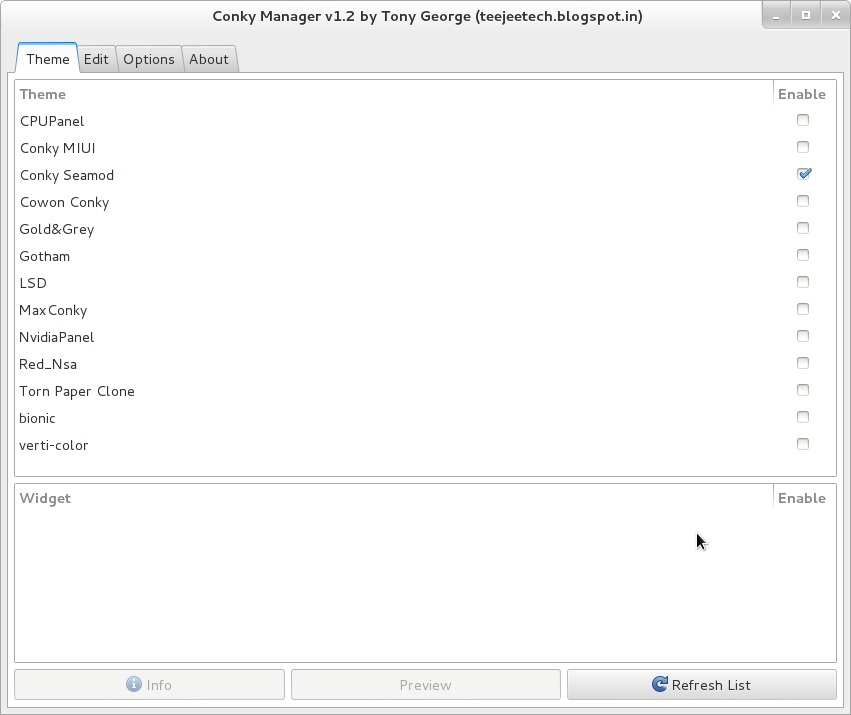Click the Refresh List button
The height and width of the screenshot is (715, 851).
tap(701, 684)
